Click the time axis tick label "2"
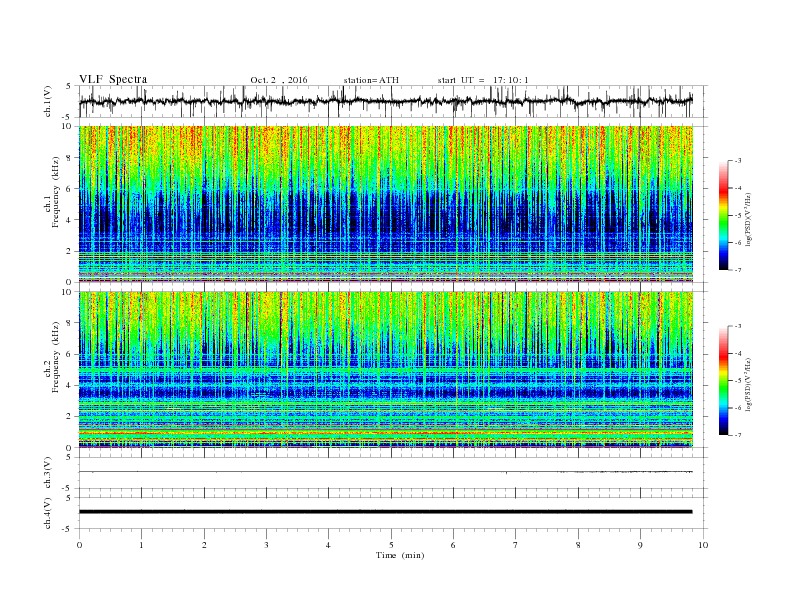This screenshot has height=612, width=792. 204,545
